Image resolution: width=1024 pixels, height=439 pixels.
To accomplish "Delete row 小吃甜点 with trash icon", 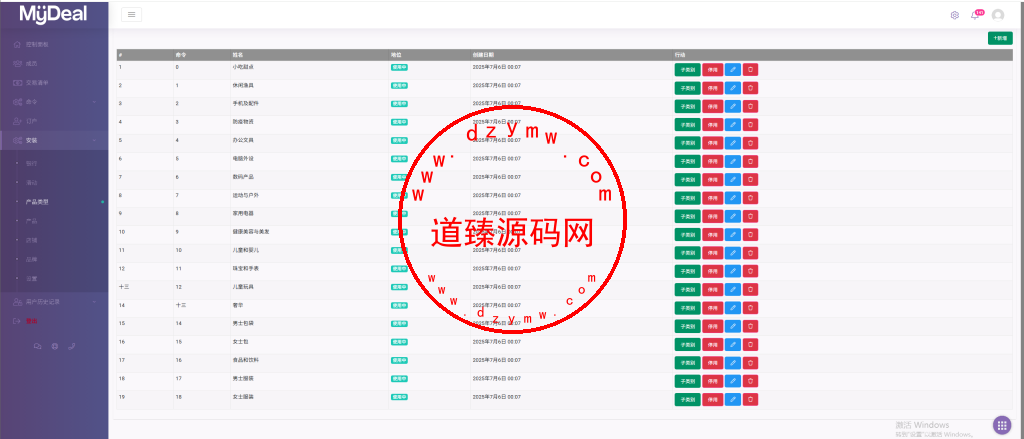I will 750,69.
